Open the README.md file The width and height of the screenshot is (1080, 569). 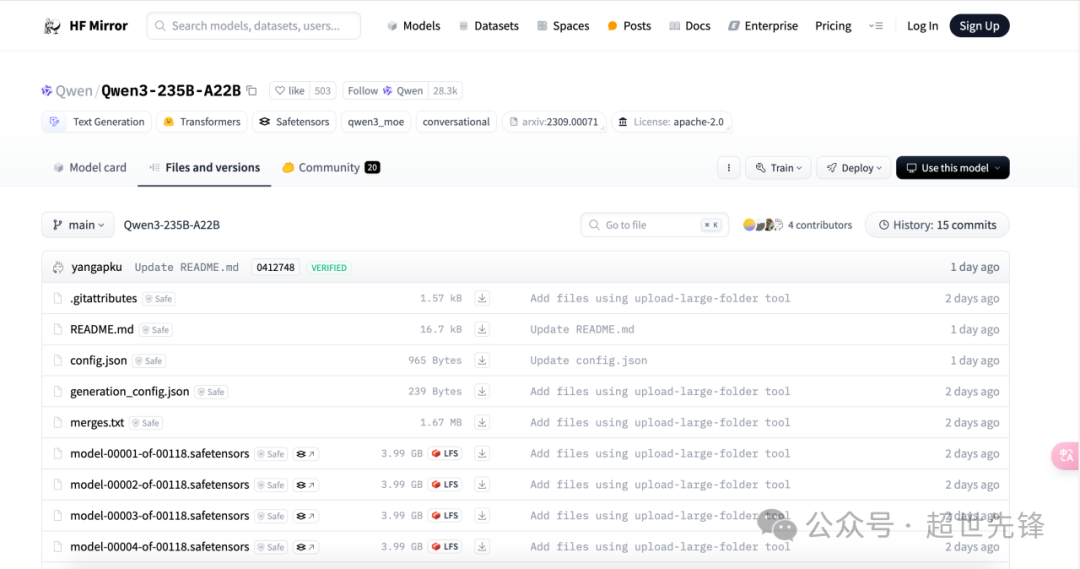(101, 329)
